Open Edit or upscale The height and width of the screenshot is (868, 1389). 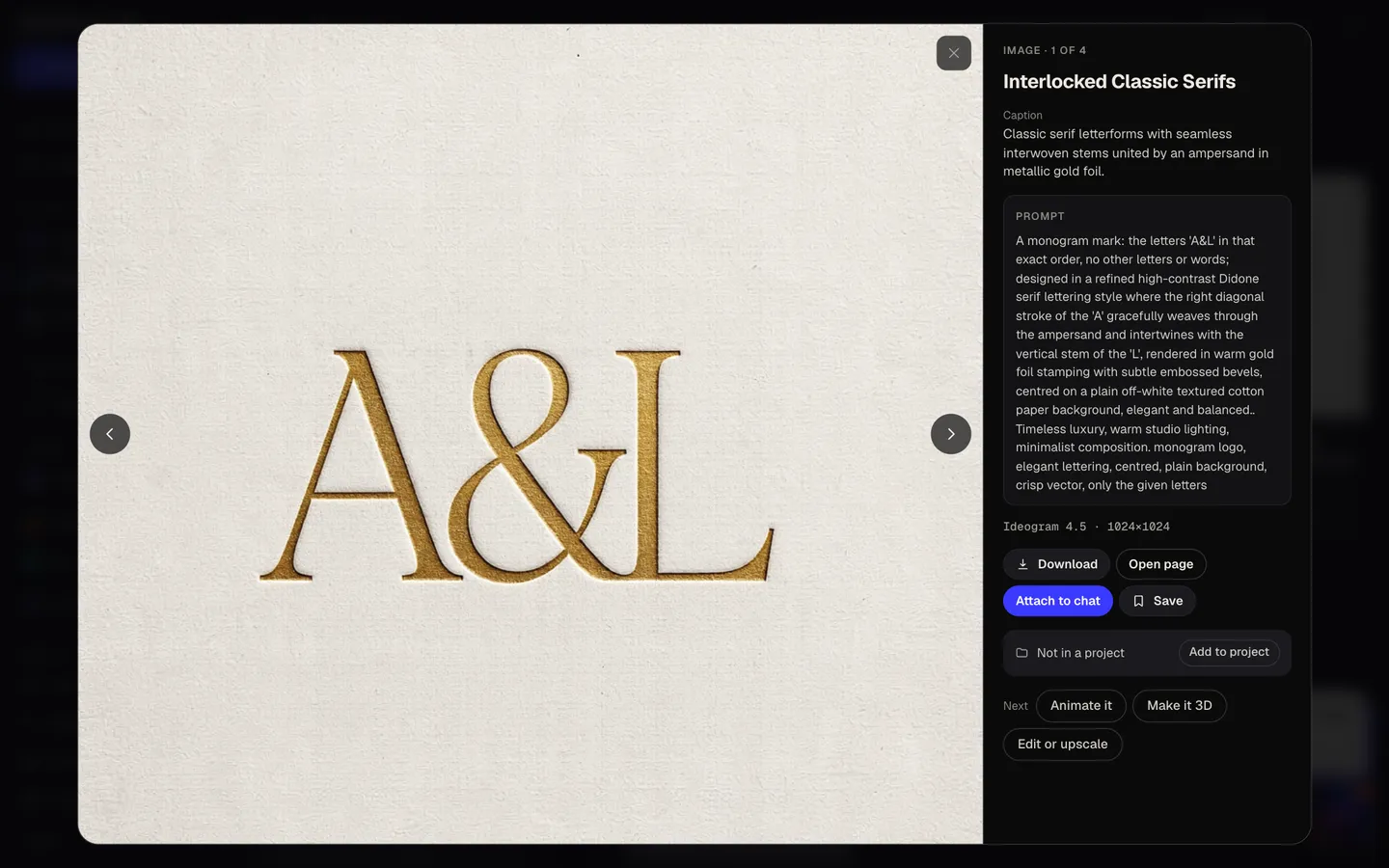pos(1062,745)
